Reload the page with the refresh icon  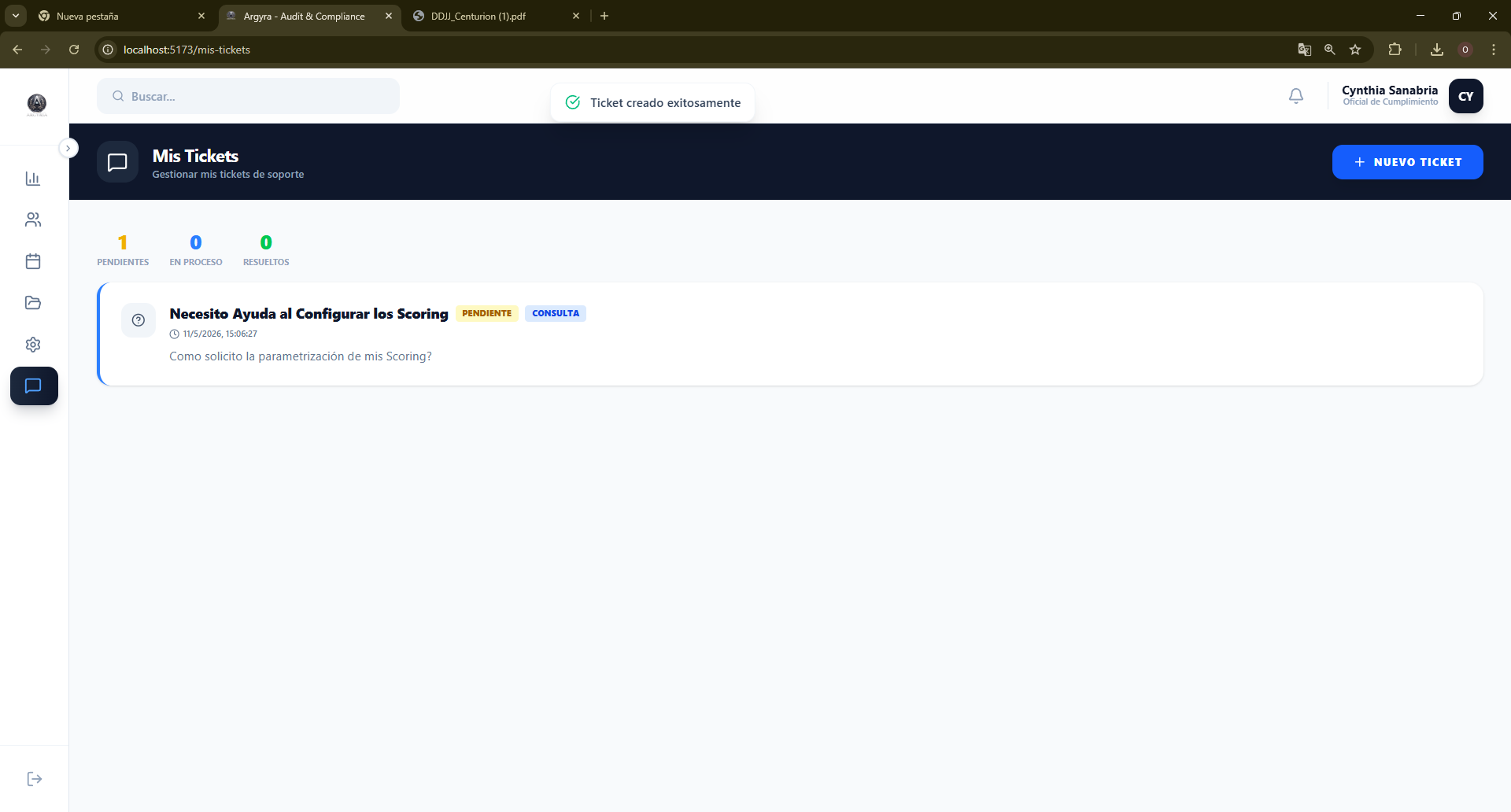(x=74, y=50)
